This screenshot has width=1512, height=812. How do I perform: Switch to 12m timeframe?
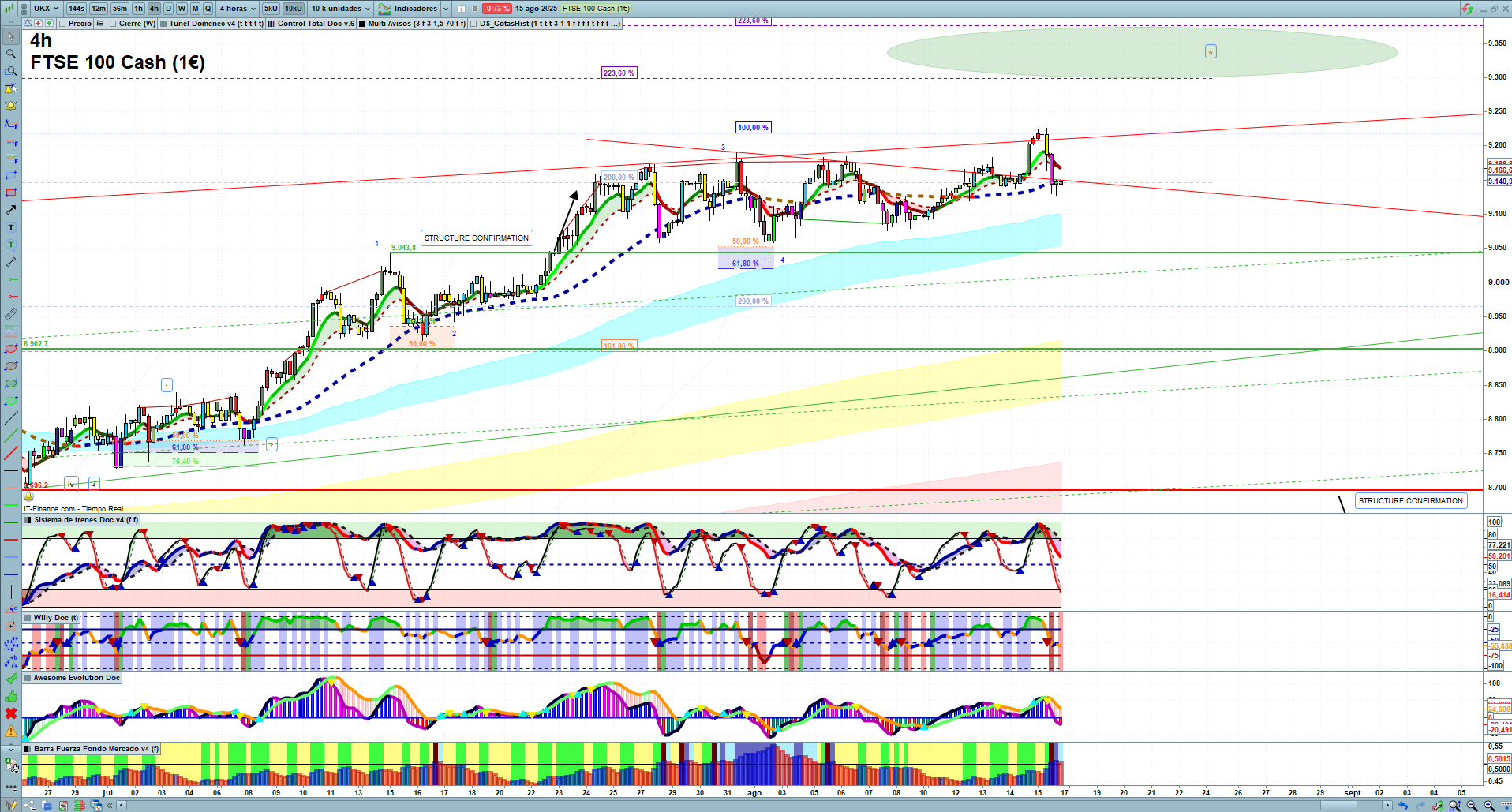[x=99, y=9]
